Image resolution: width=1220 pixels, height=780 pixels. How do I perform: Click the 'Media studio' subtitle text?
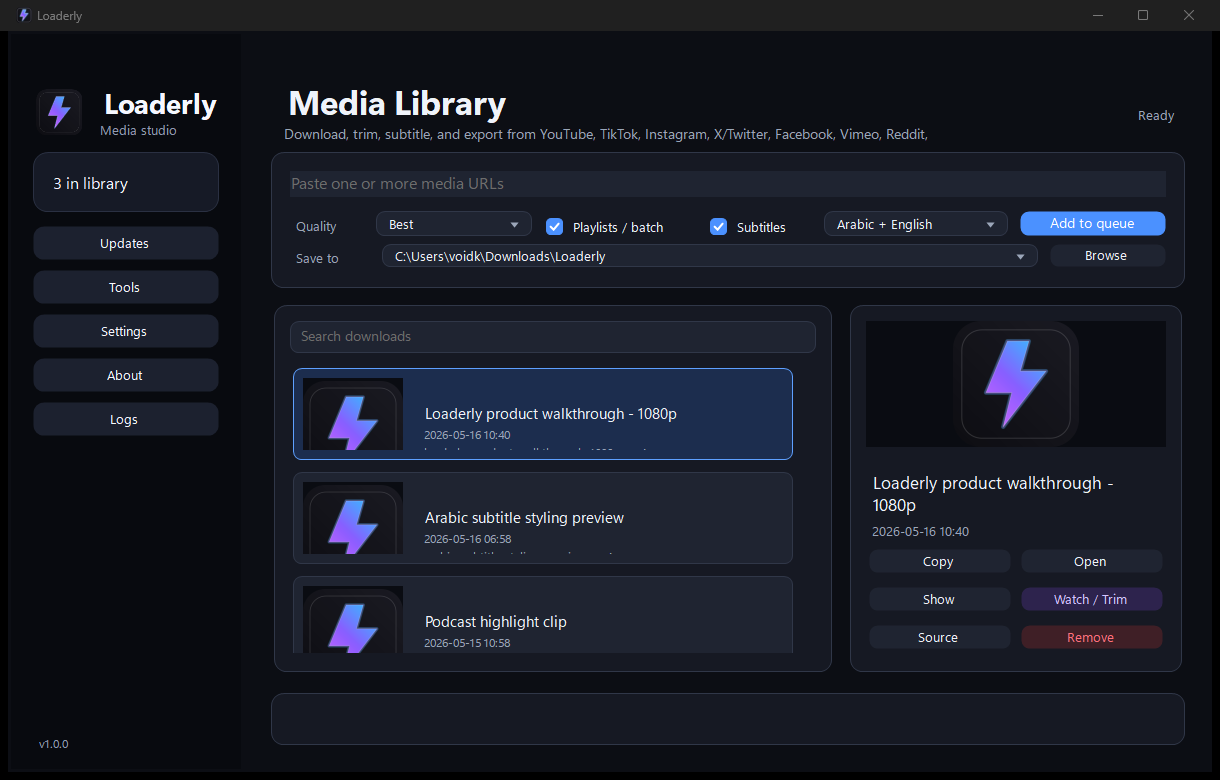[138, 130]
